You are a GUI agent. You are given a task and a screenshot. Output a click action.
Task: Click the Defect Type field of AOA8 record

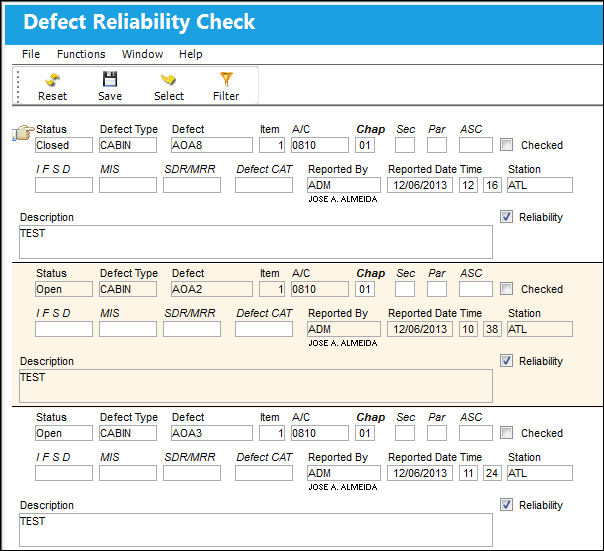tap(128, 145)
